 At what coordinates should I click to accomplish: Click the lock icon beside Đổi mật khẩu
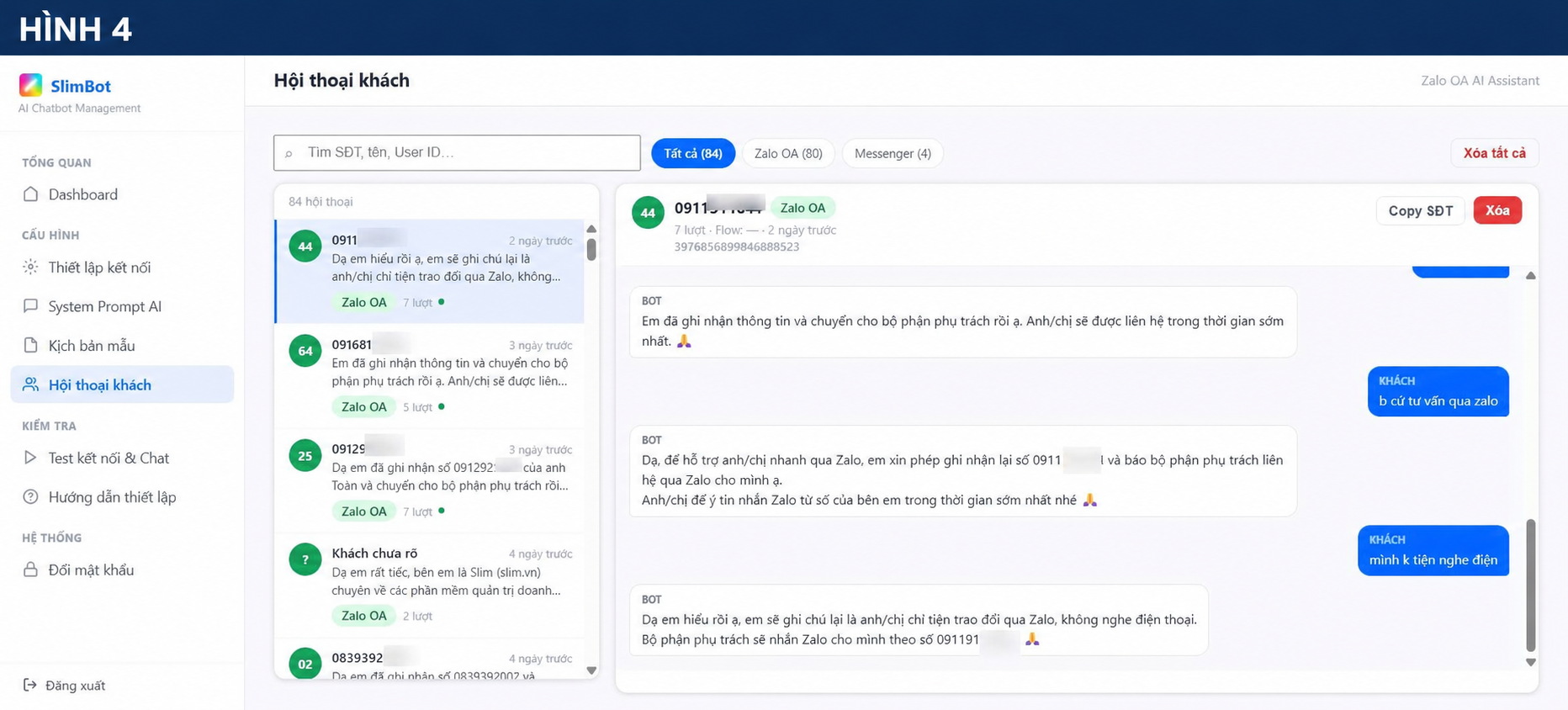click(x=30, y=570)
